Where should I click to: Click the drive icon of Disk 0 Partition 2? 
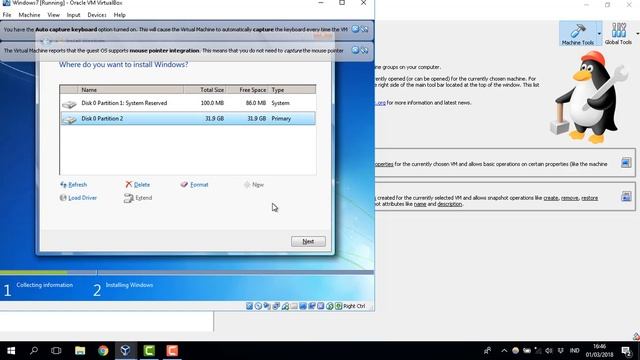point(69,119)
